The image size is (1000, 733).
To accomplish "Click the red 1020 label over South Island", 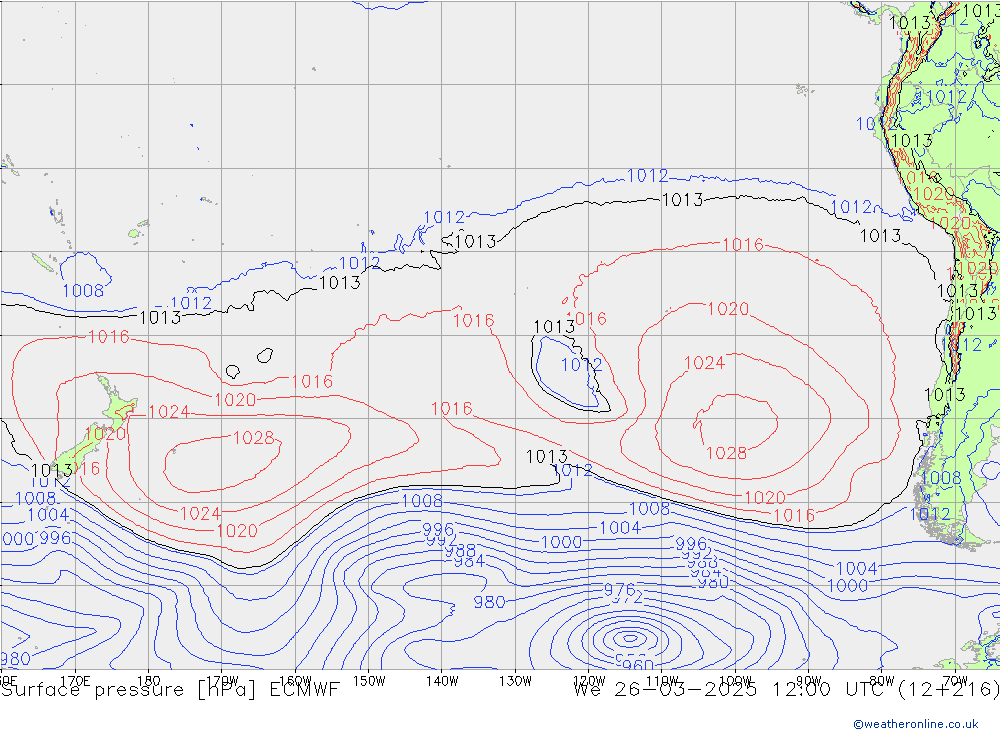I will [x=105, y=434].
